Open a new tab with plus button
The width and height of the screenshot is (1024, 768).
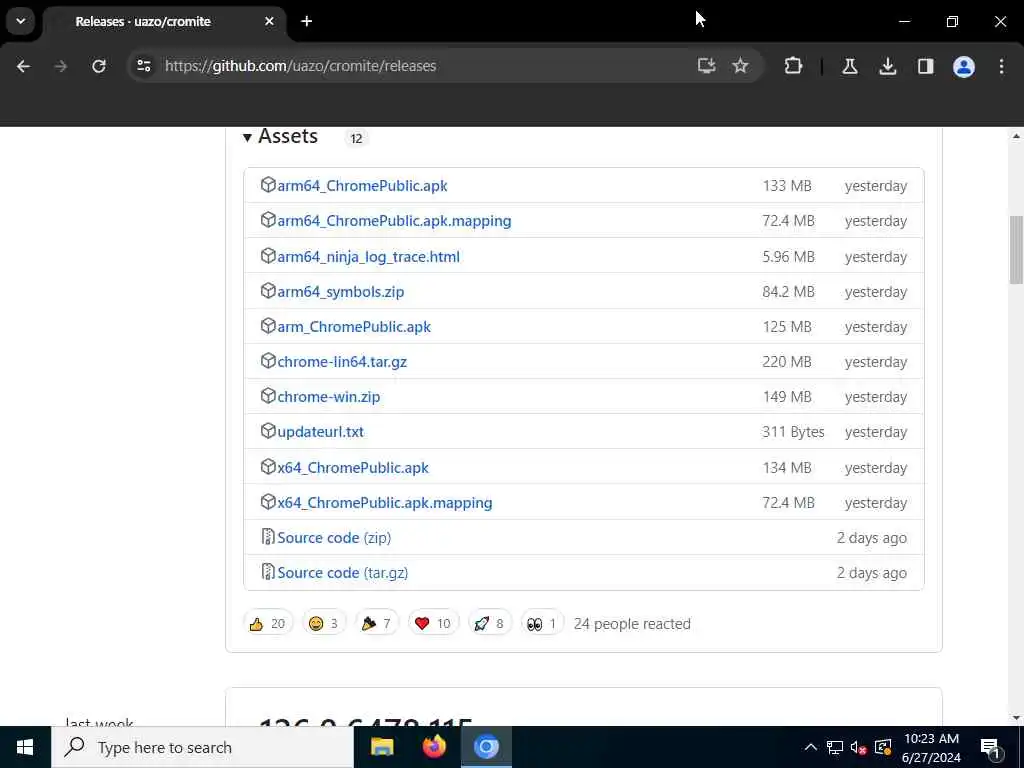[x=306, y=22]
